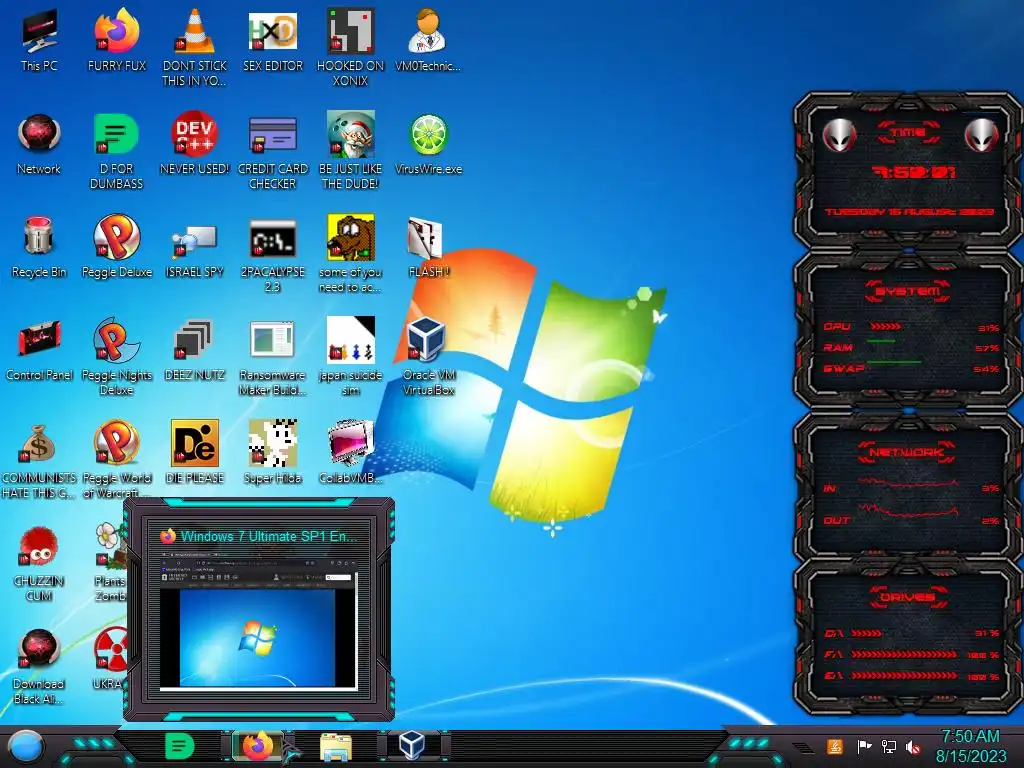Open the This PC desktop icon
This screenshot has height=768, width=1024.
(39, 31)
